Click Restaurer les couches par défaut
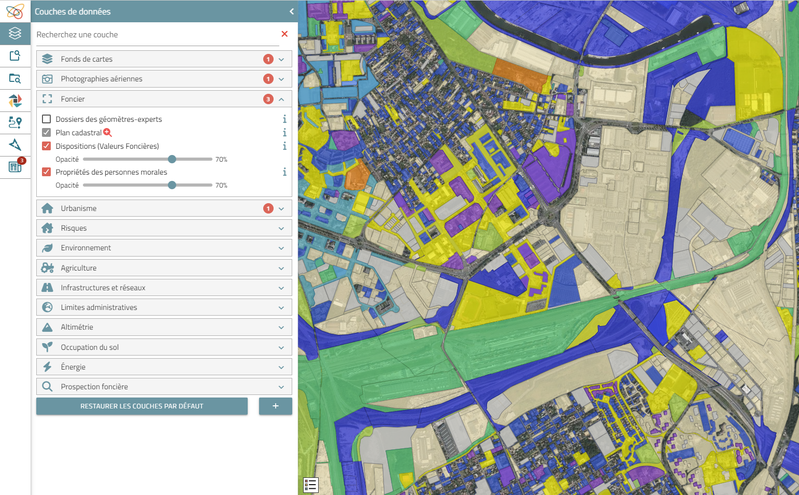The image size is (799, 495). point(141,406)
